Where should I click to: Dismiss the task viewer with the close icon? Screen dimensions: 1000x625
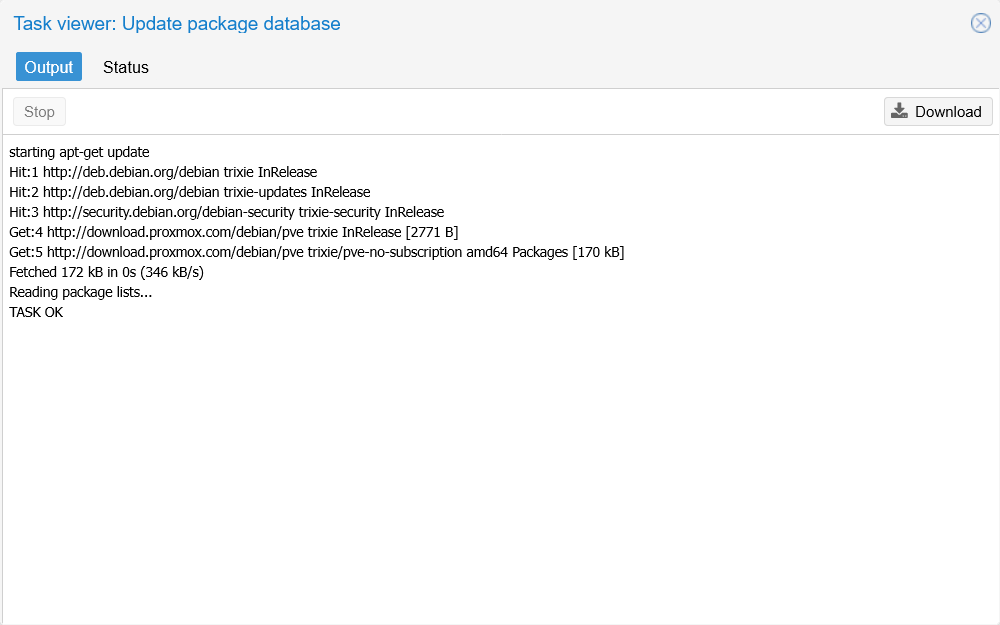[980, 23]
